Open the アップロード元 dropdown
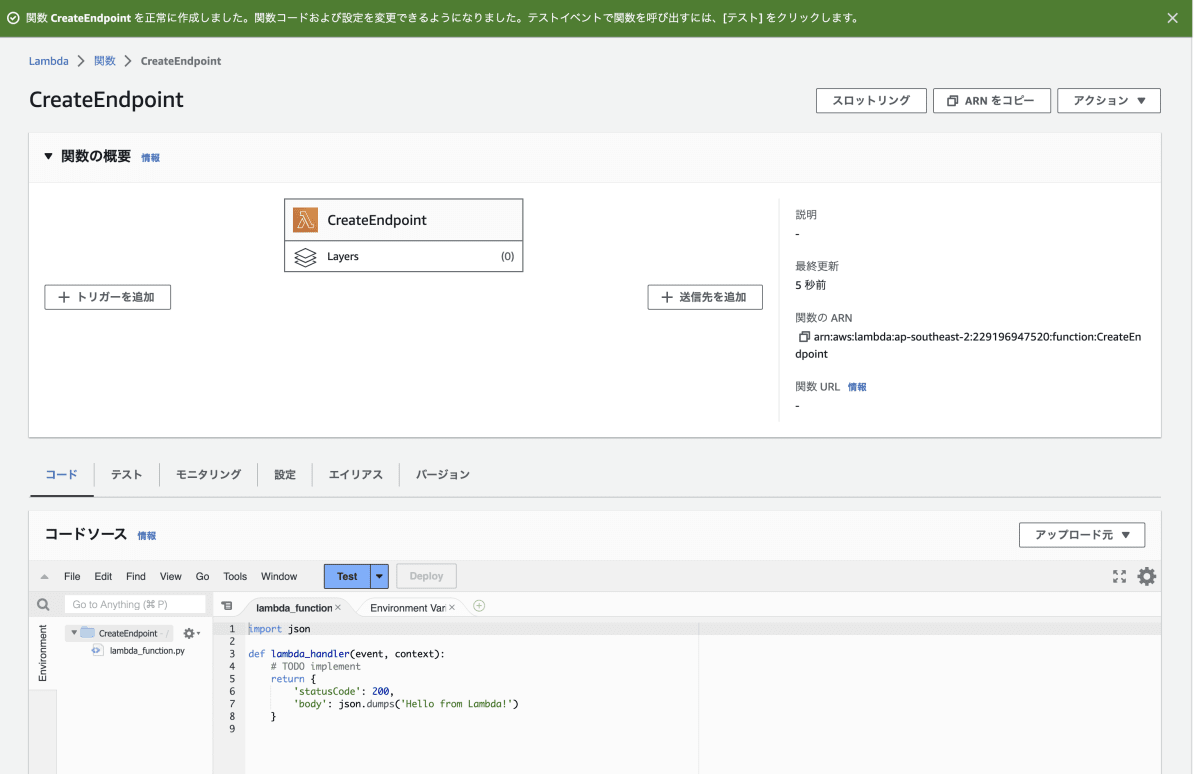 tap(1082, 535)
